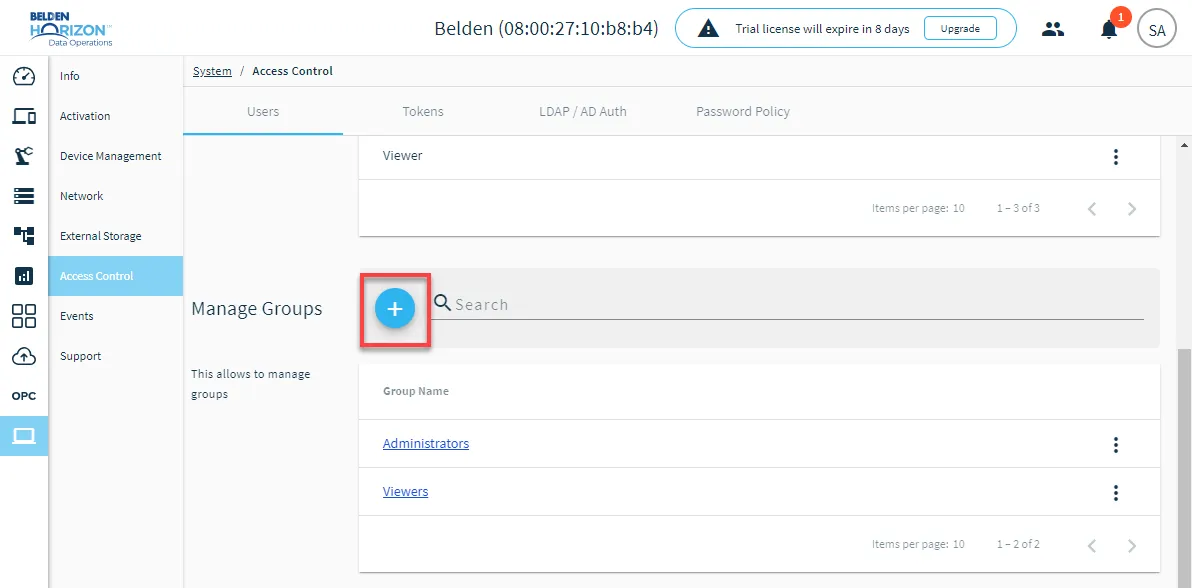Open the flow hierarchy icon in left rail

[x=24, y=236]
